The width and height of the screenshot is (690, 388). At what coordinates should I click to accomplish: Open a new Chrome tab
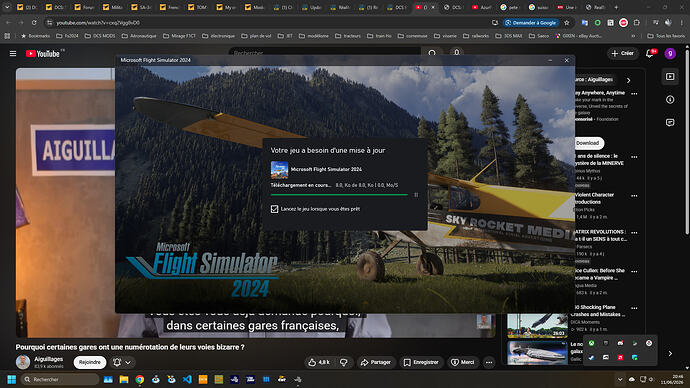click(x=616, y=7)
